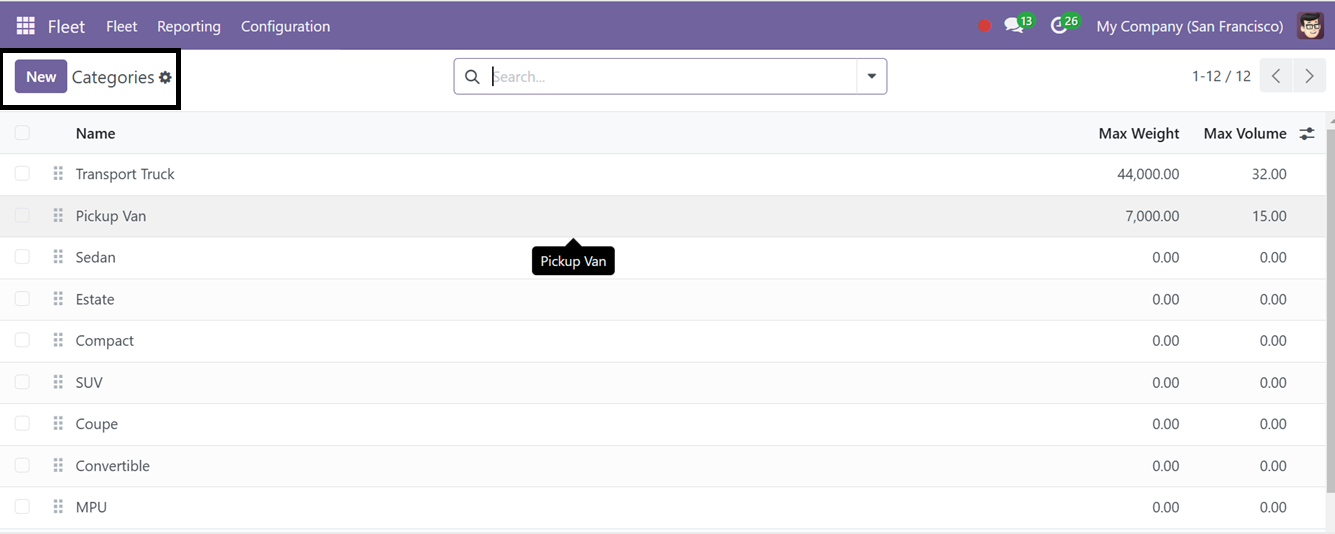Check the Estate row checkbox

(x=22, y=299)
